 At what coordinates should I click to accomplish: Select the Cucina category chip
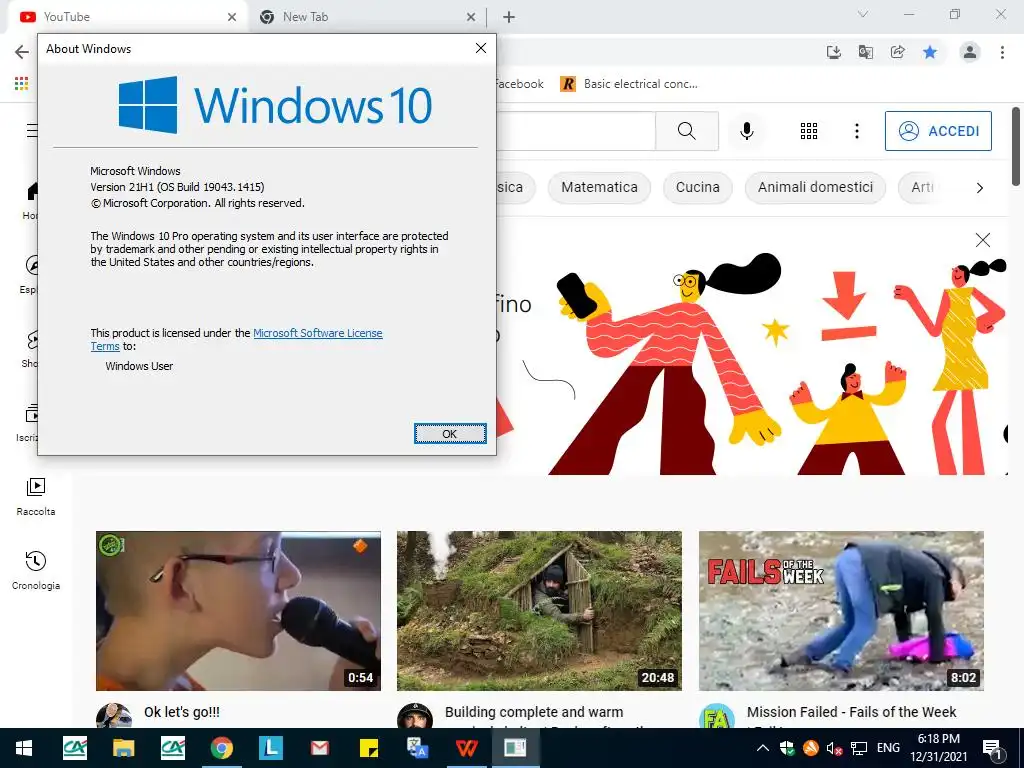[x=697, y=187]
